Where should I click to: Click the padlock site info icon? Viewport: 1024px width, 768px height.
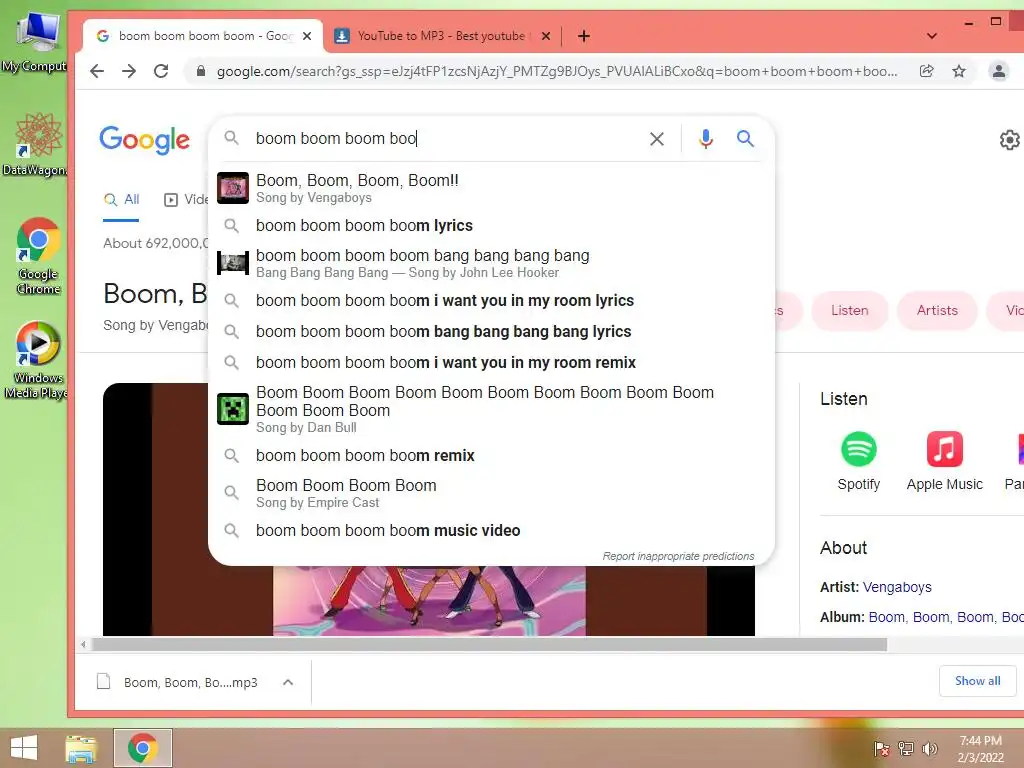[201, 71]
